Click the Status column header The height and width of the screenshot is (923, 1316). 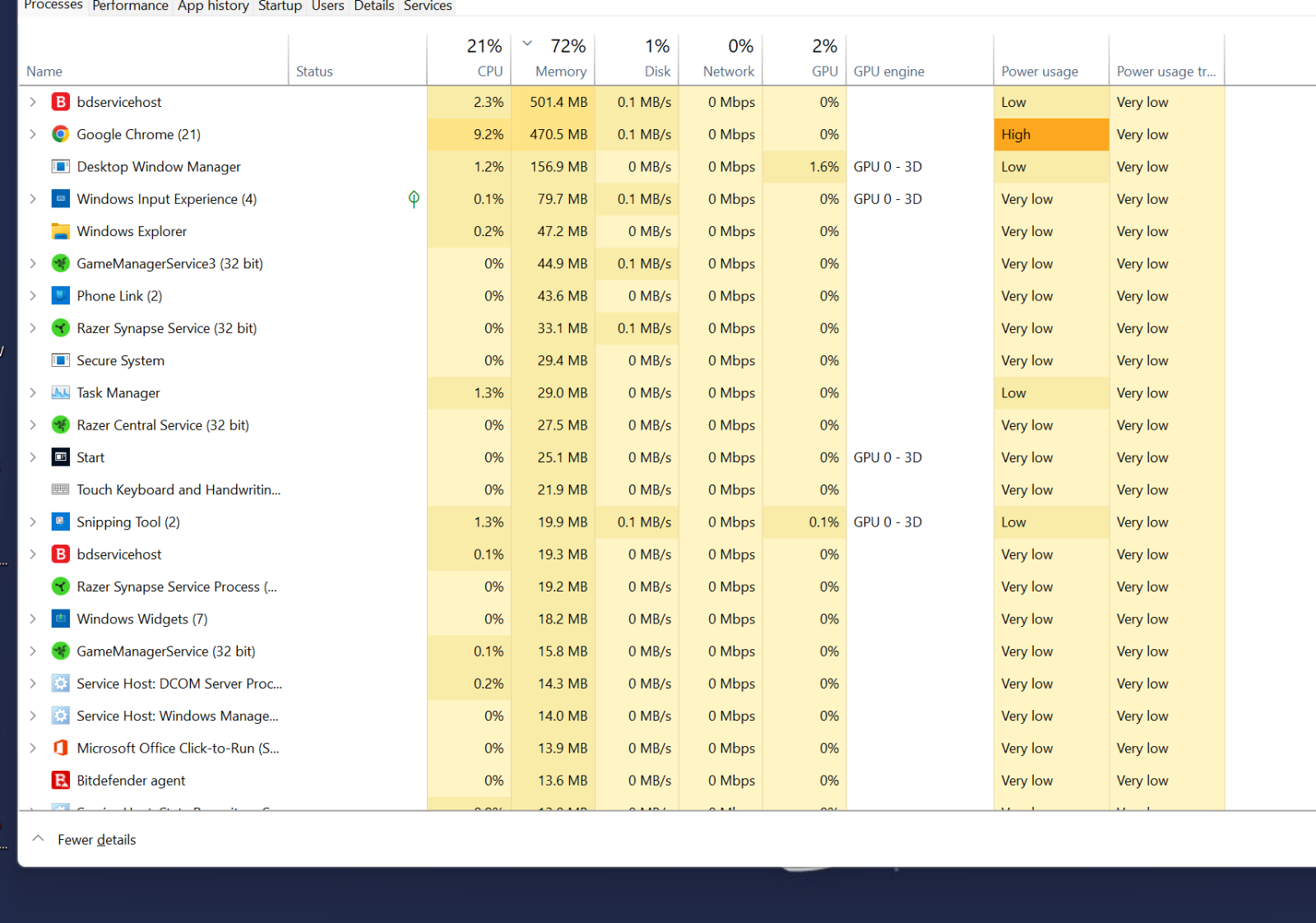pos(357,60)
